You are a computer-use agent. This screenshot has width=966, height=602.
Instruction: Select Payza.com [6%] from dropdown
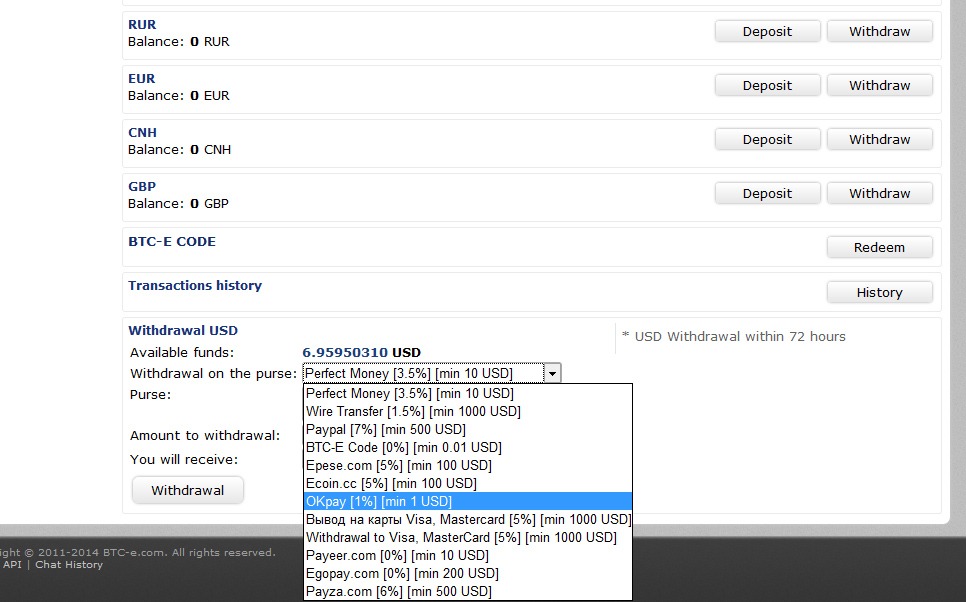click(468, 591)
